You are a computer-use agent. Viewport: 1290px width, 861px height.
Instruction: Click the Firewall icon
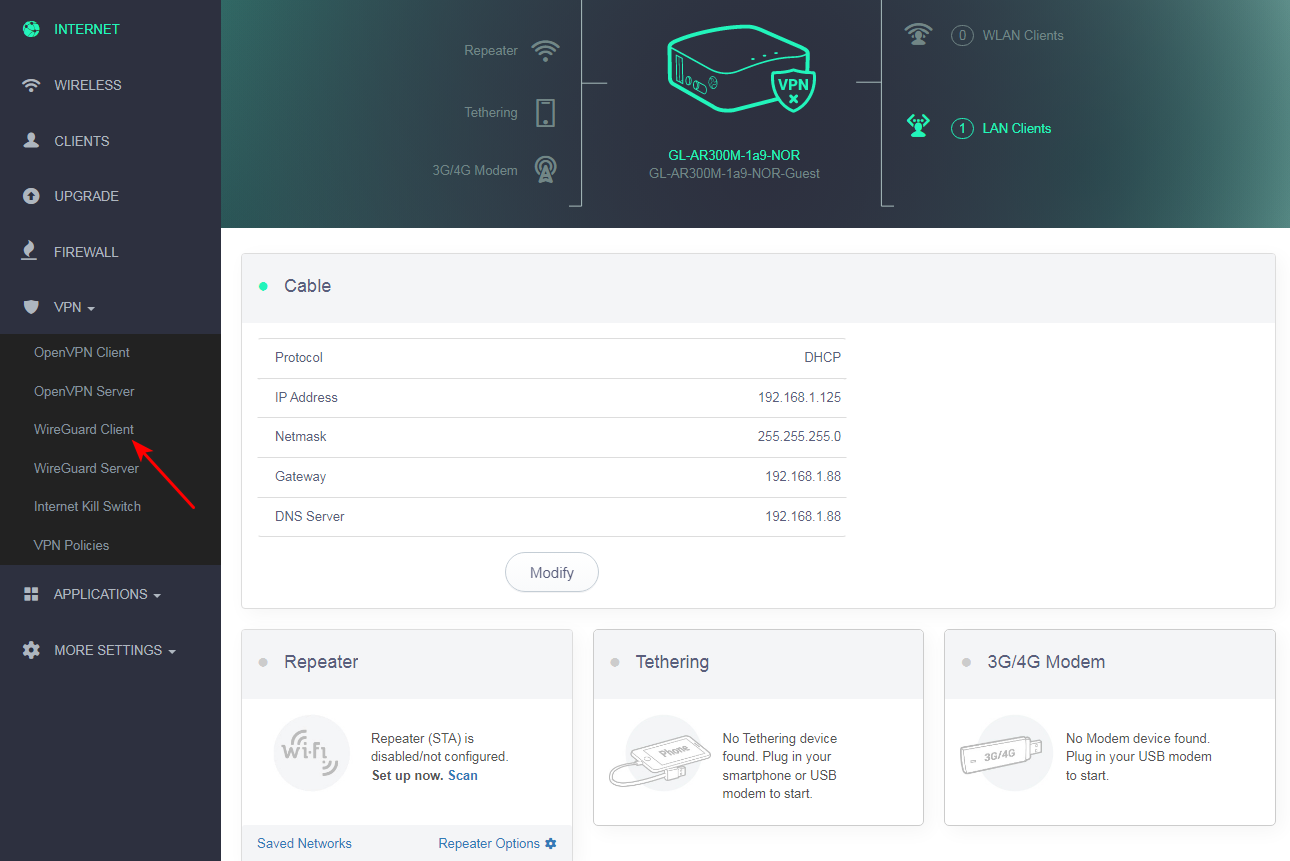(x=30, y=251)
